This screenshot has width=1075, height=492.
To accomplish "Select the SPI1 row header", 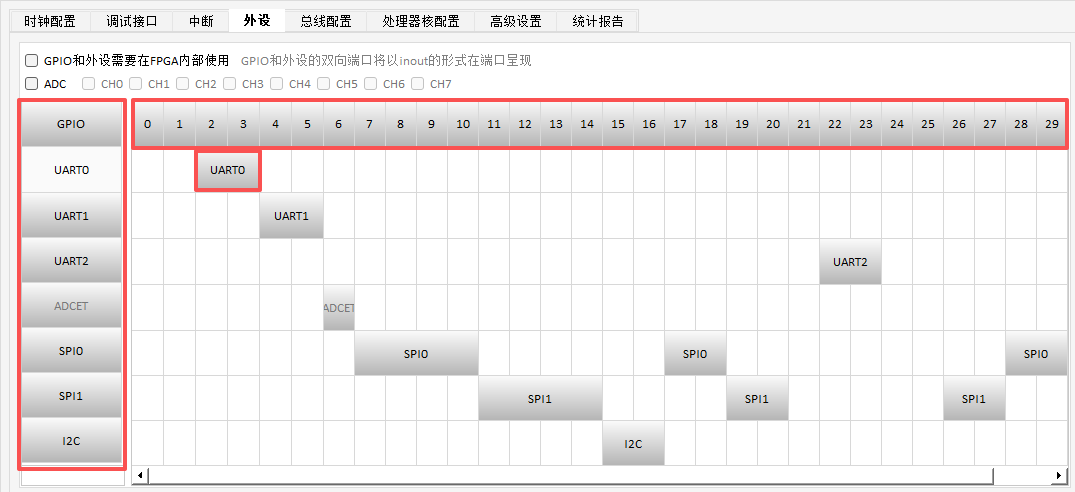I will [71, 396].
